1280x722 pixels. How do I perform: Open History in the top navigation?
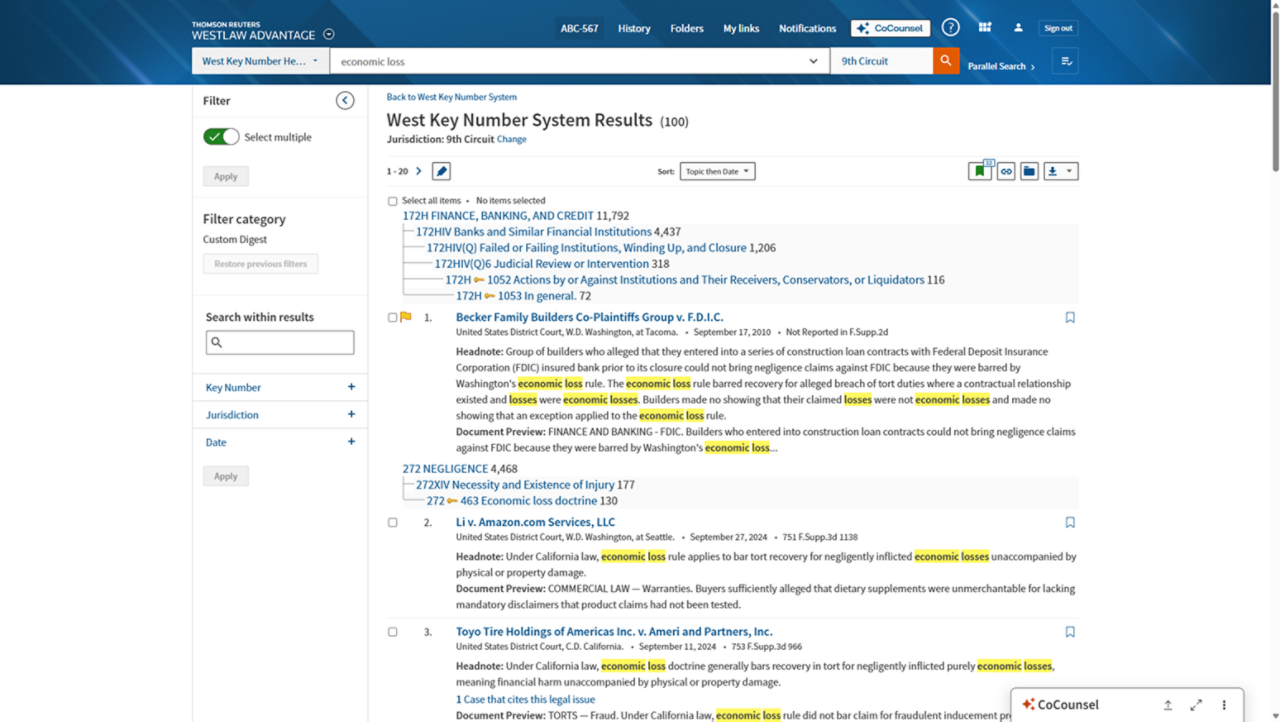(x=634, y=28)
